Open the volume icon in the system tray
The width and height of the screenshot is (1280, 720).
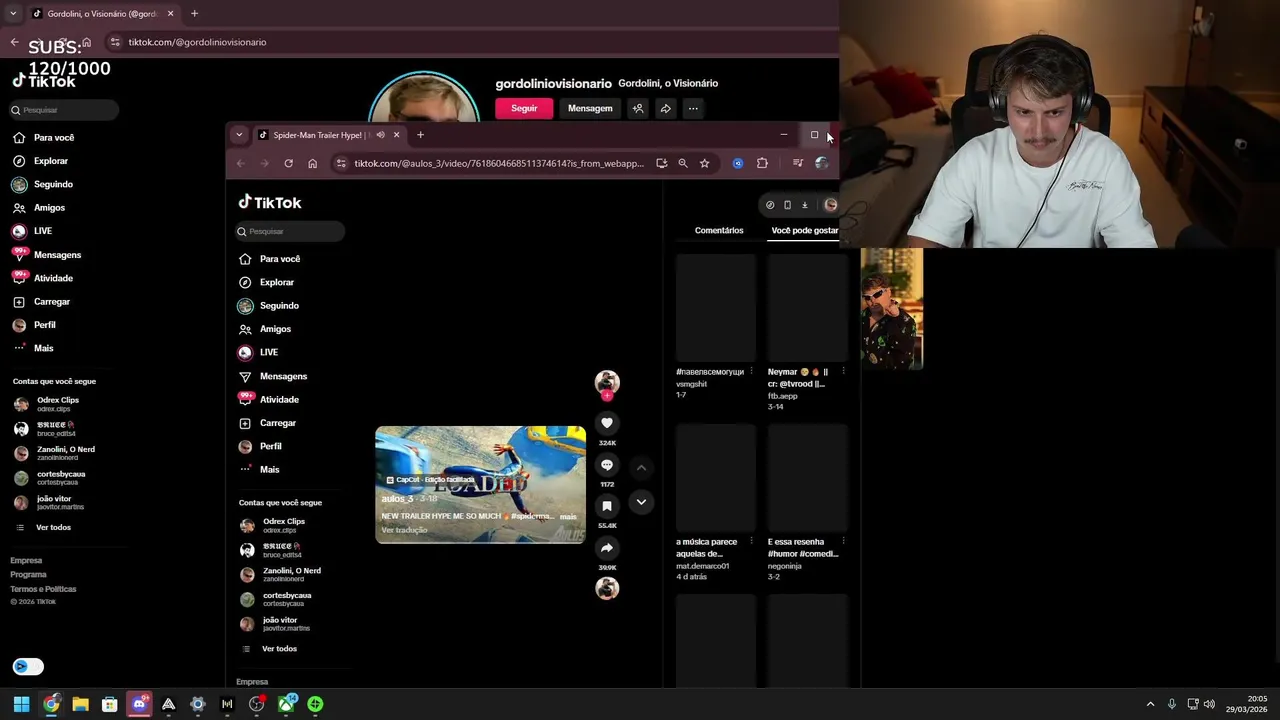pos(1209,704)
